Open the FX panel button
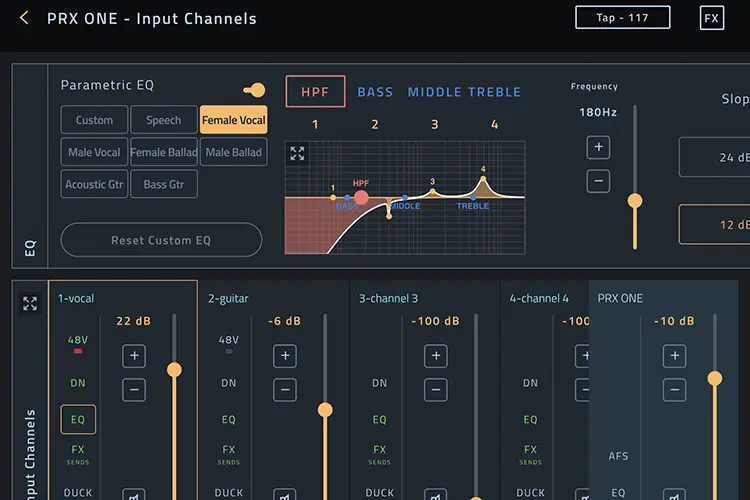Image resolution: width=750 pixels, height=500 pixels. click(712, 18)
